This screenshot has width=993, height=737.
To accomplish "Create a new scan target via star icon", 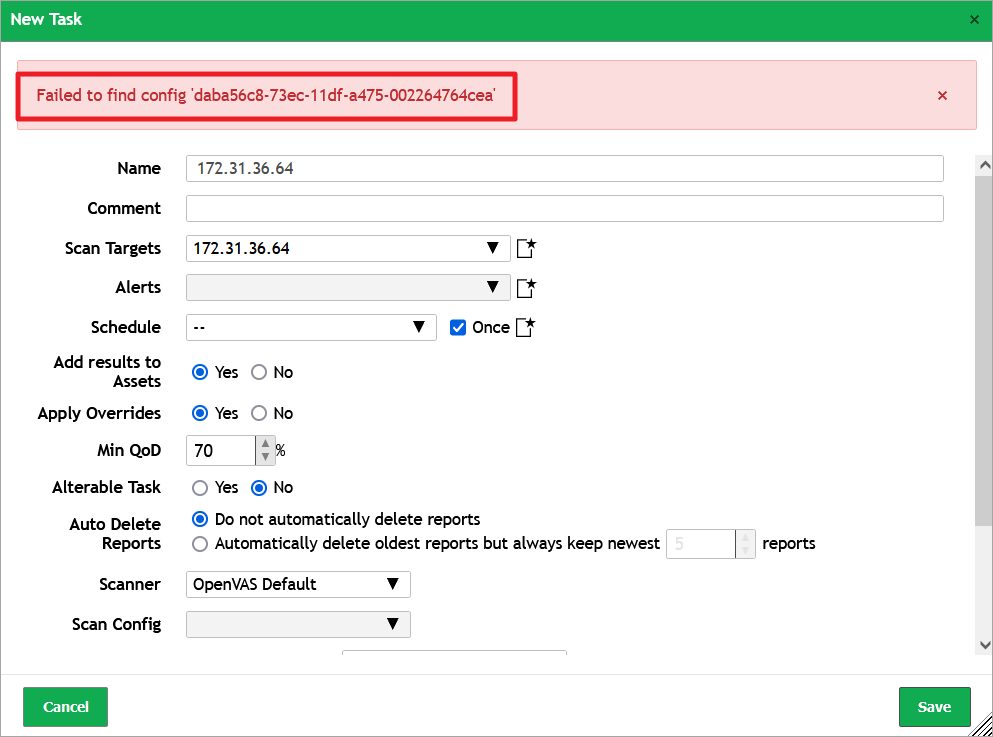I will [526, 248].
